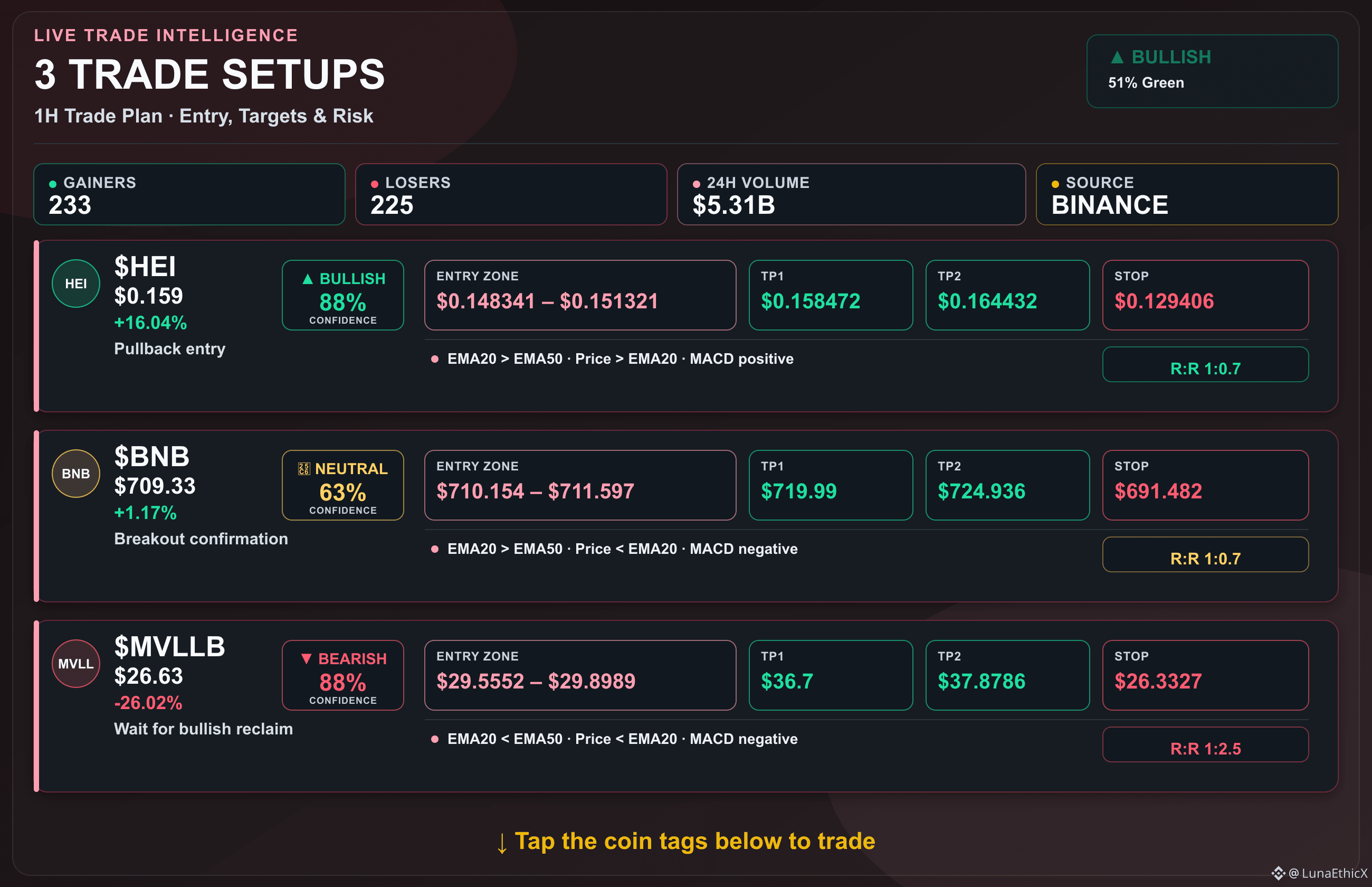
Task: Click BNB change +1.17%
Action: click(146, 513)
